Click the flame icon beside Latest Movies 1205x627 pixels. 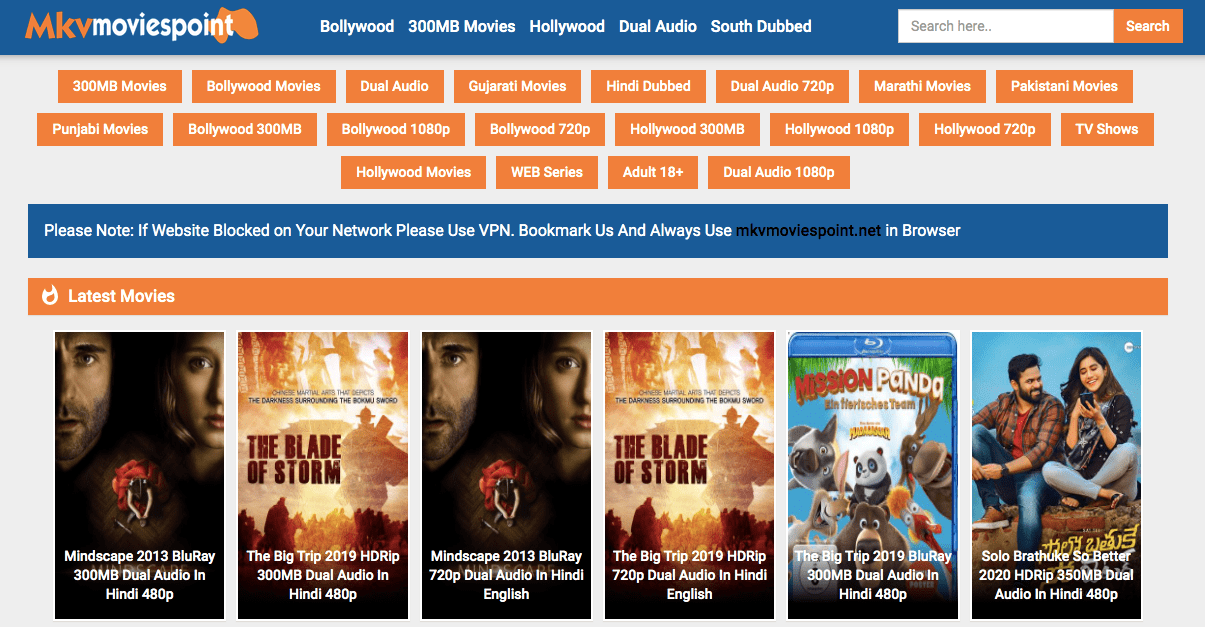50,296
